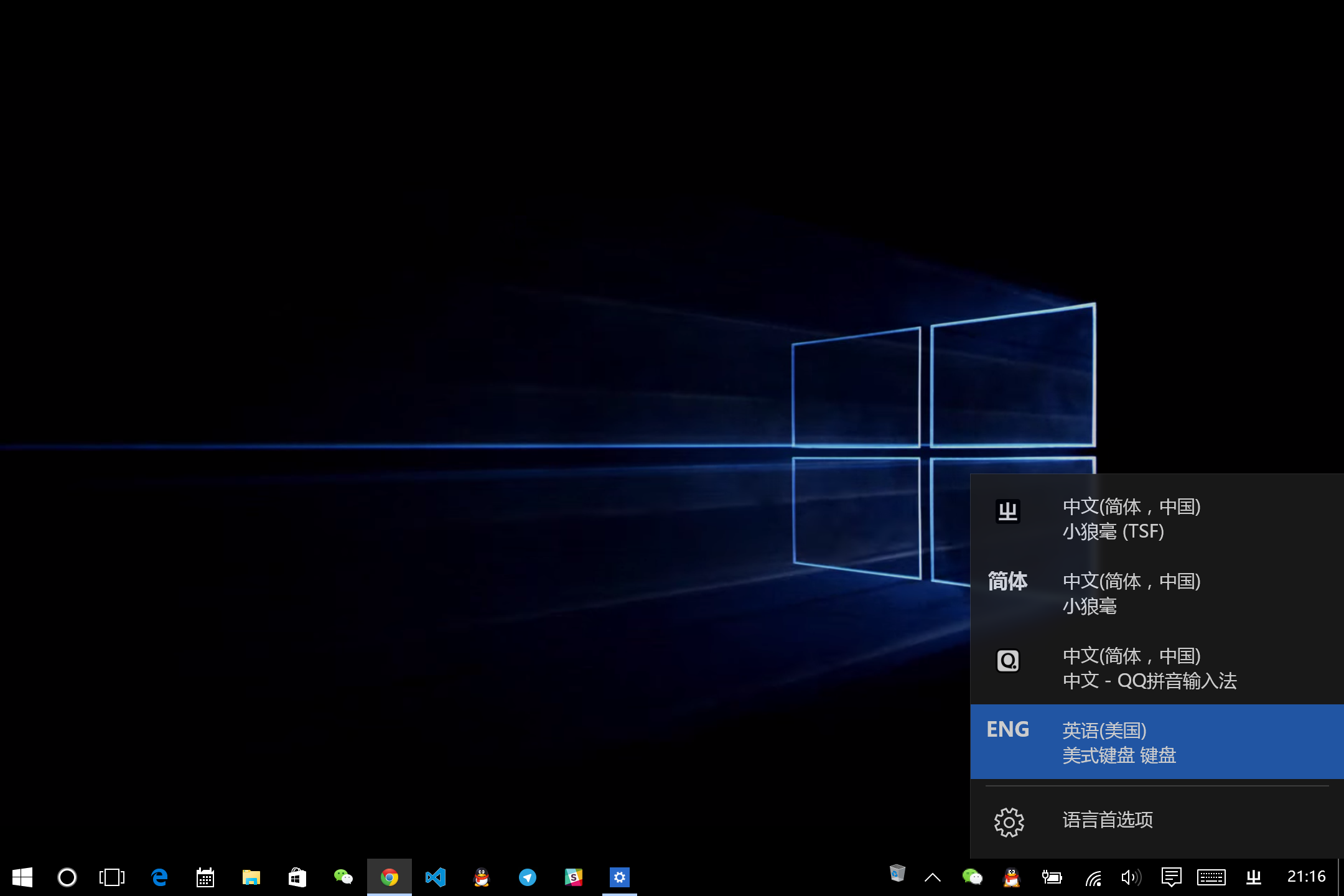This screenshot has width=1344, height=896.
Task: Click the QQ penguin icon in system tray
Action: [1011, 877]
